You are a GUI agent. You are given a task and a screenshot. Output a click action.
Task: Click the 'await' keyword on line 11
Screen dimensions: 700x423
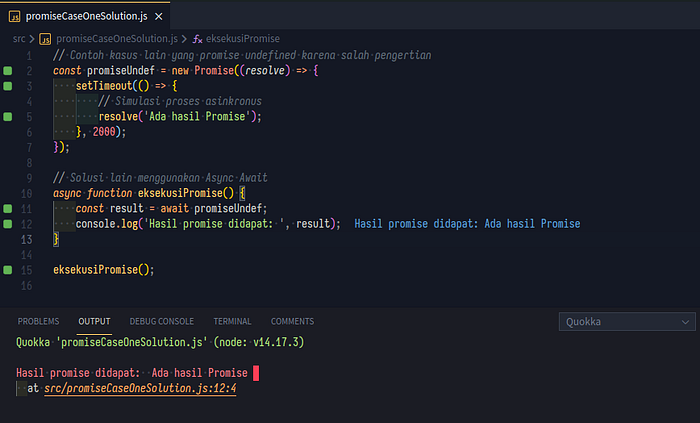pyautogui.click(x=175, y=208)
